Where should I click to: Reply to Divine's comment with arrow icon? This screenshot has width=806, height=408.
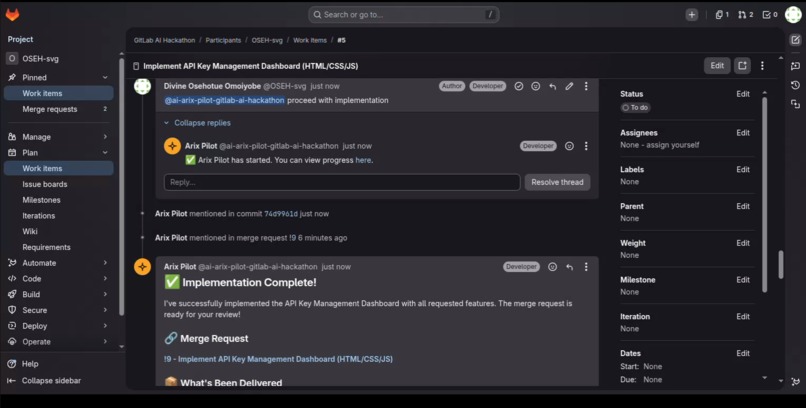[553, 86]
